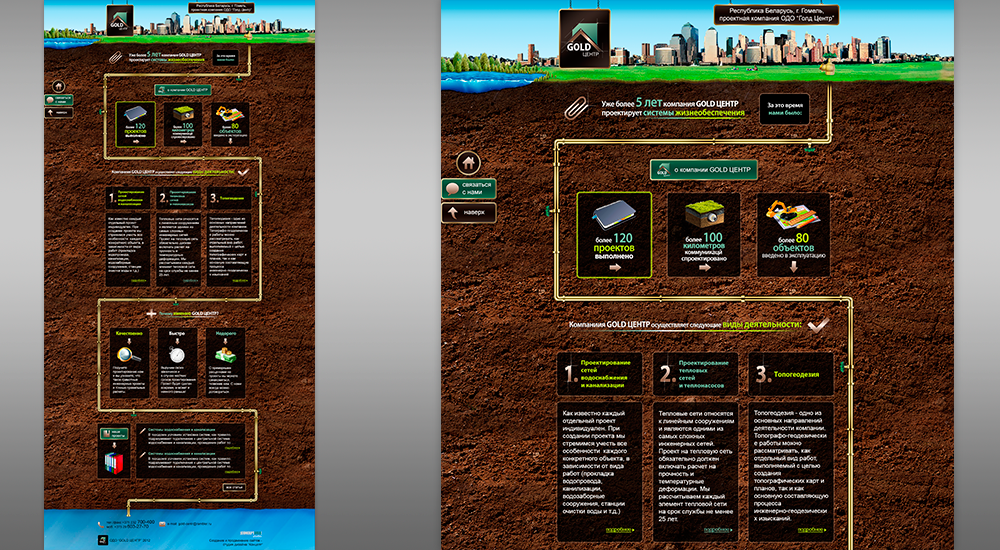This screenshot has height=550, width=1000.
Task: Click the stopwatch icon under 'Быстро'
Action: pos(177,354)
